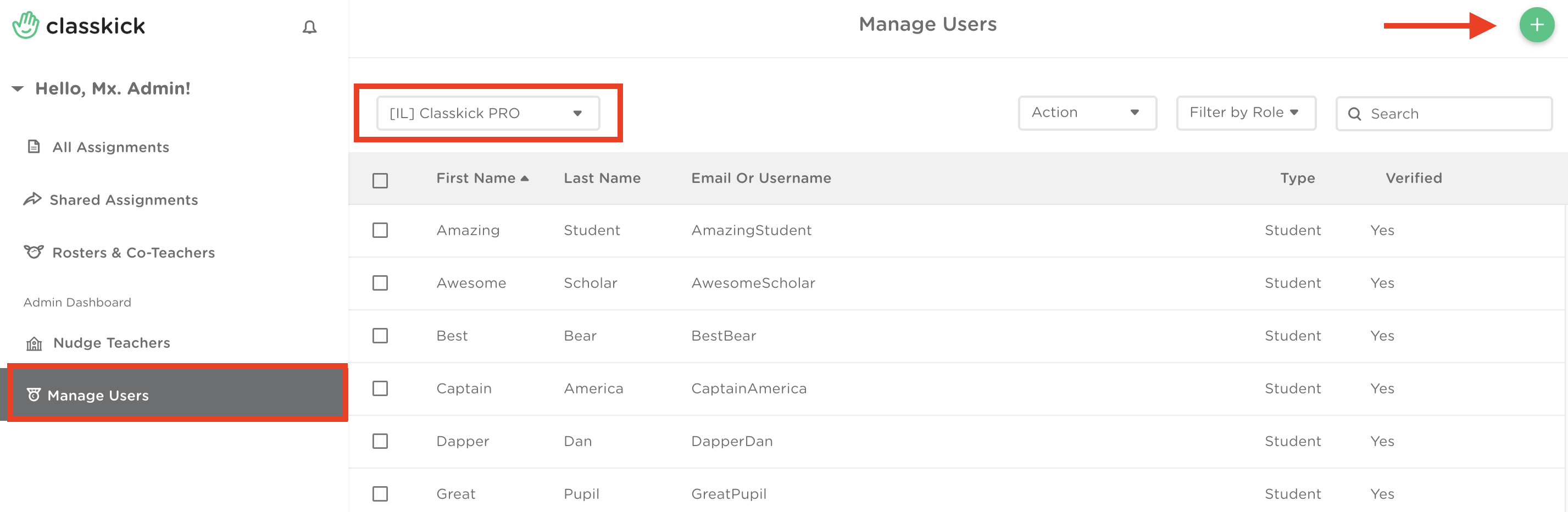Open notifications bell icon
This screenshot has height=512, width=1568.
309,27
